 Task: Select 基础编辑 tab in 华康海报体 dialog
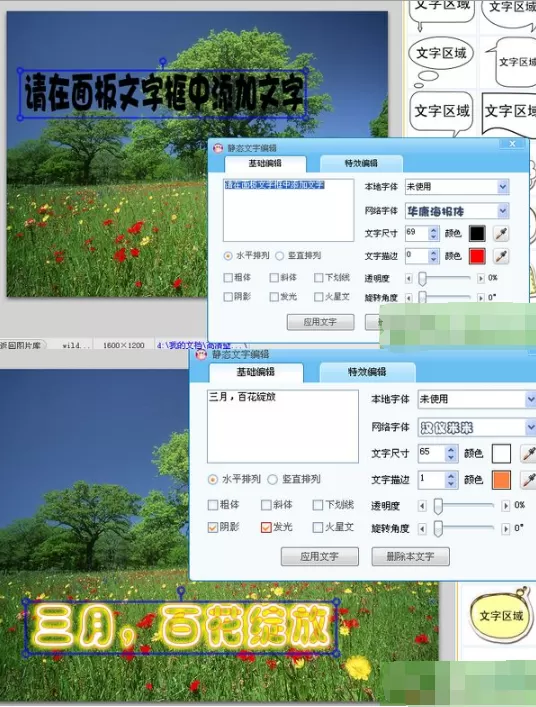click(x=265, y=163)
